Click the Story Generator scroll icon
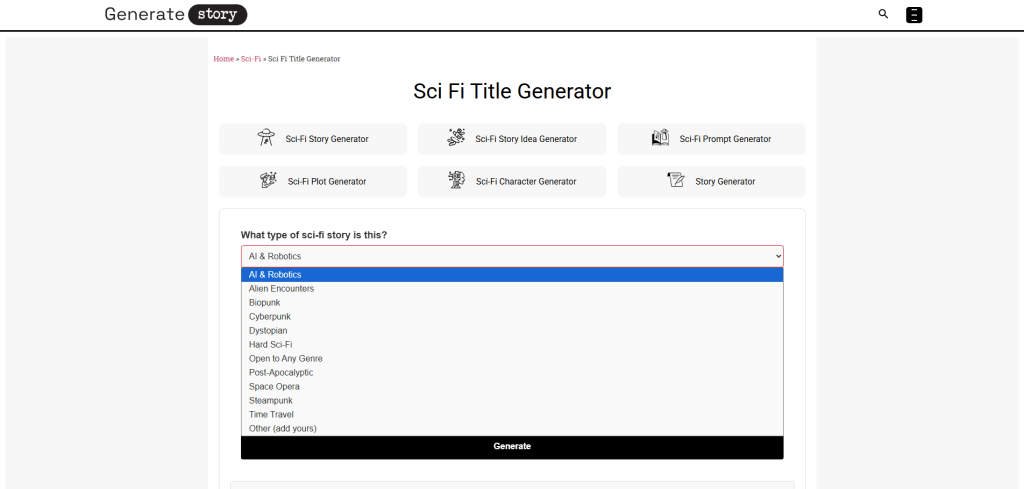The height and width of the screenshot is (489, 1024). (x=676, y=181)
